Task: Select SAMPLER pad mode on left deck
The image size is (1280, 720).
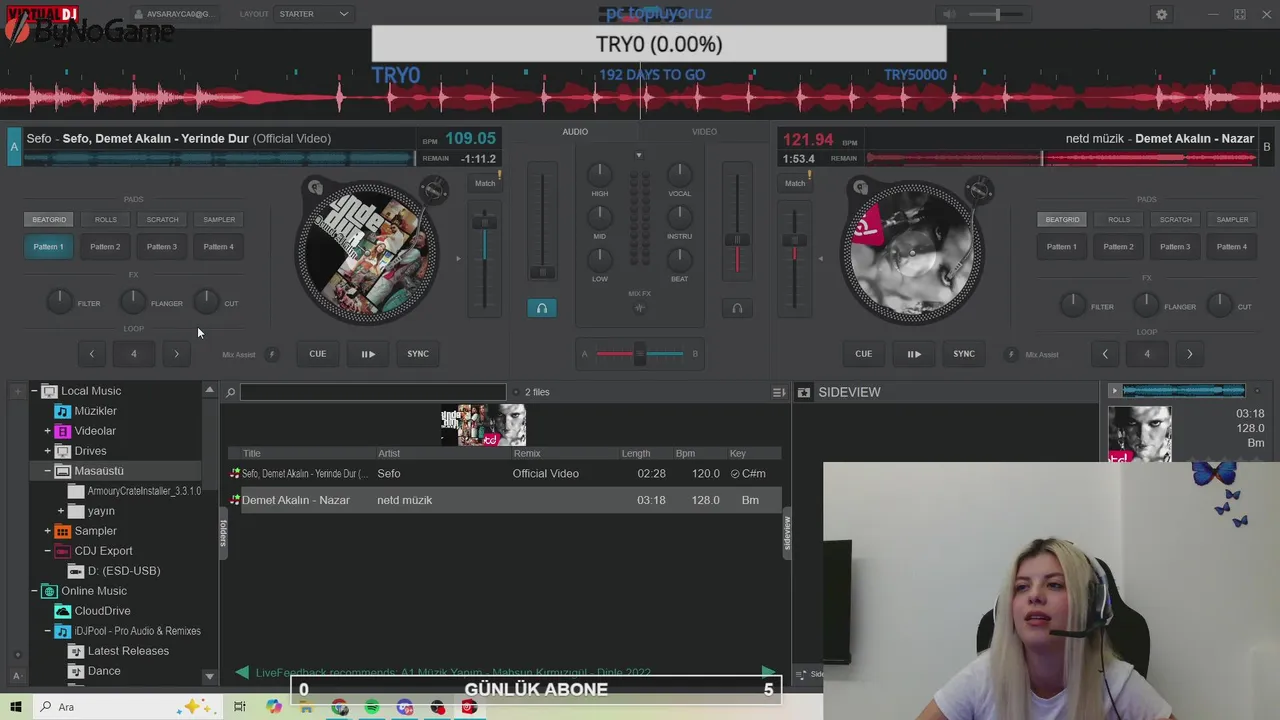Action: tap(219, 220)
